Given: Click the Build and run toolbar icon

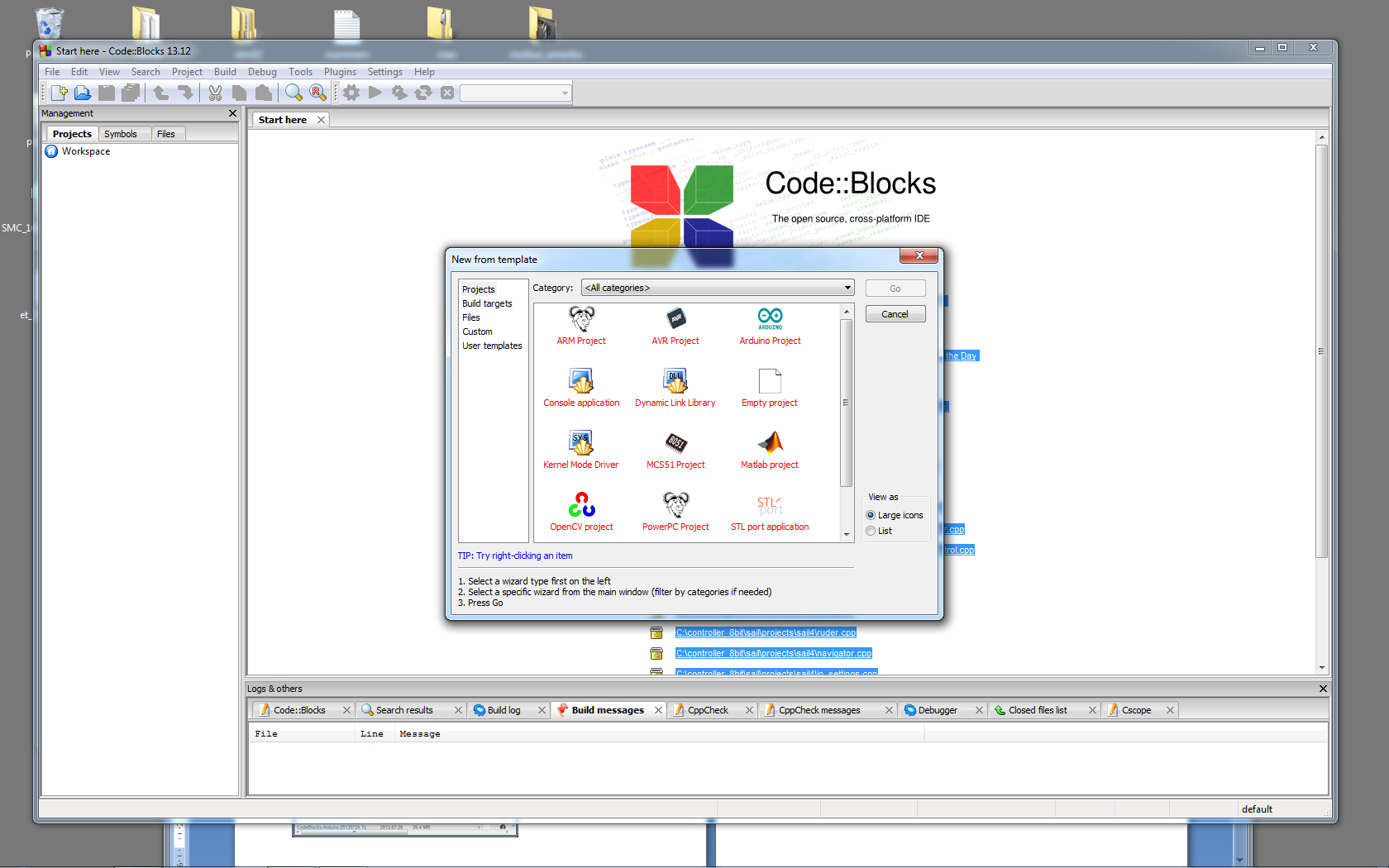Looking at the screenshot, I should click(x=399, y=93).
